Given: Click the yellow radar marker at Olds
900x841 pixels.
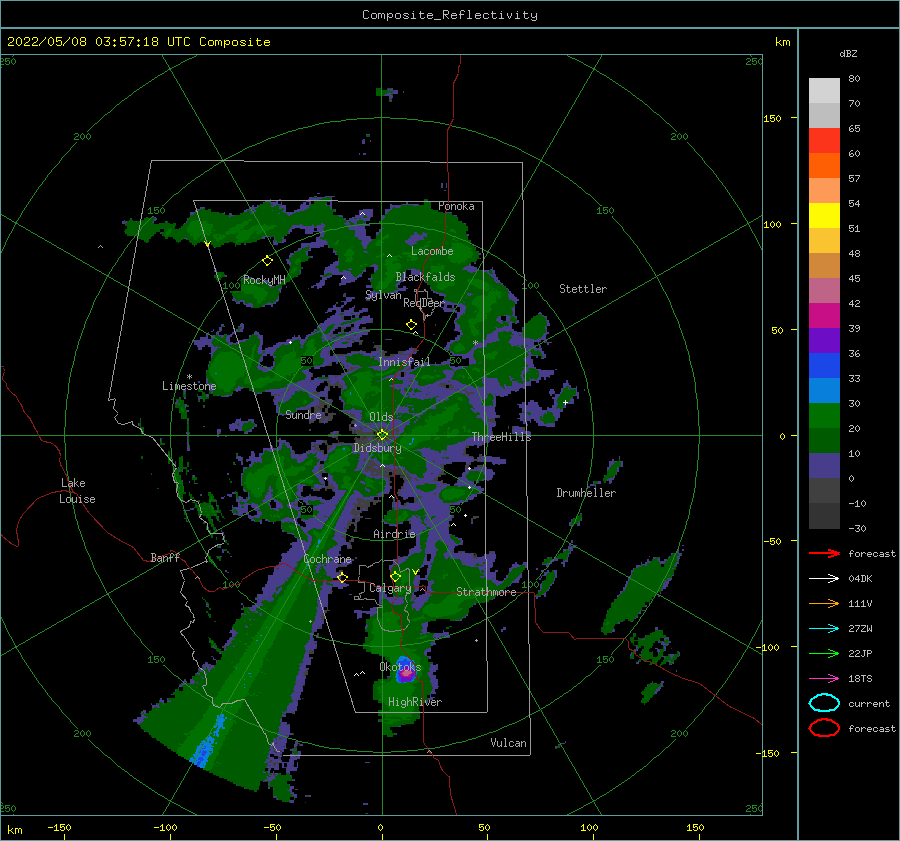Looking at the screenshot, I should click(382, 435).
